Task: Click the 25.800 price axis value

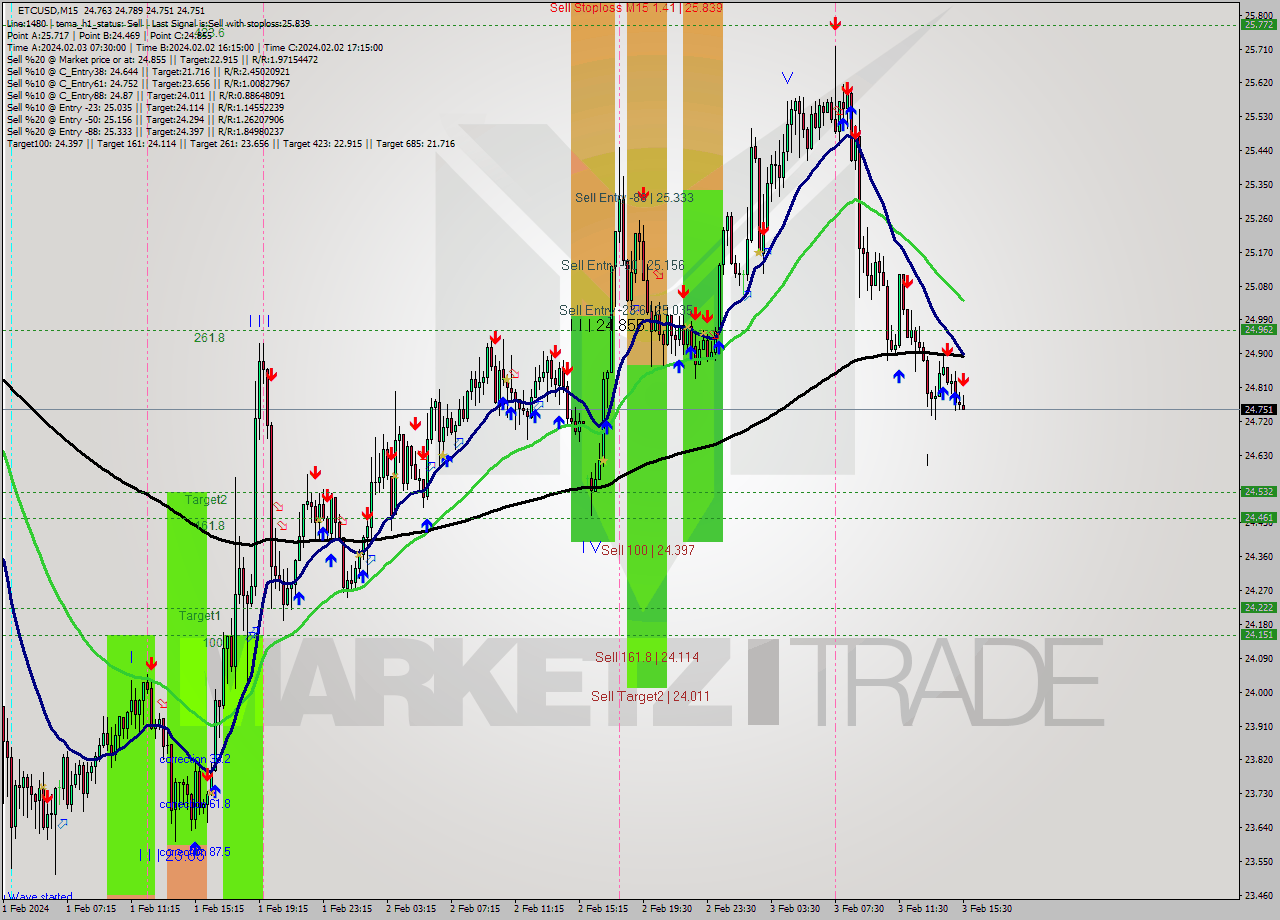Action: 1258,15
